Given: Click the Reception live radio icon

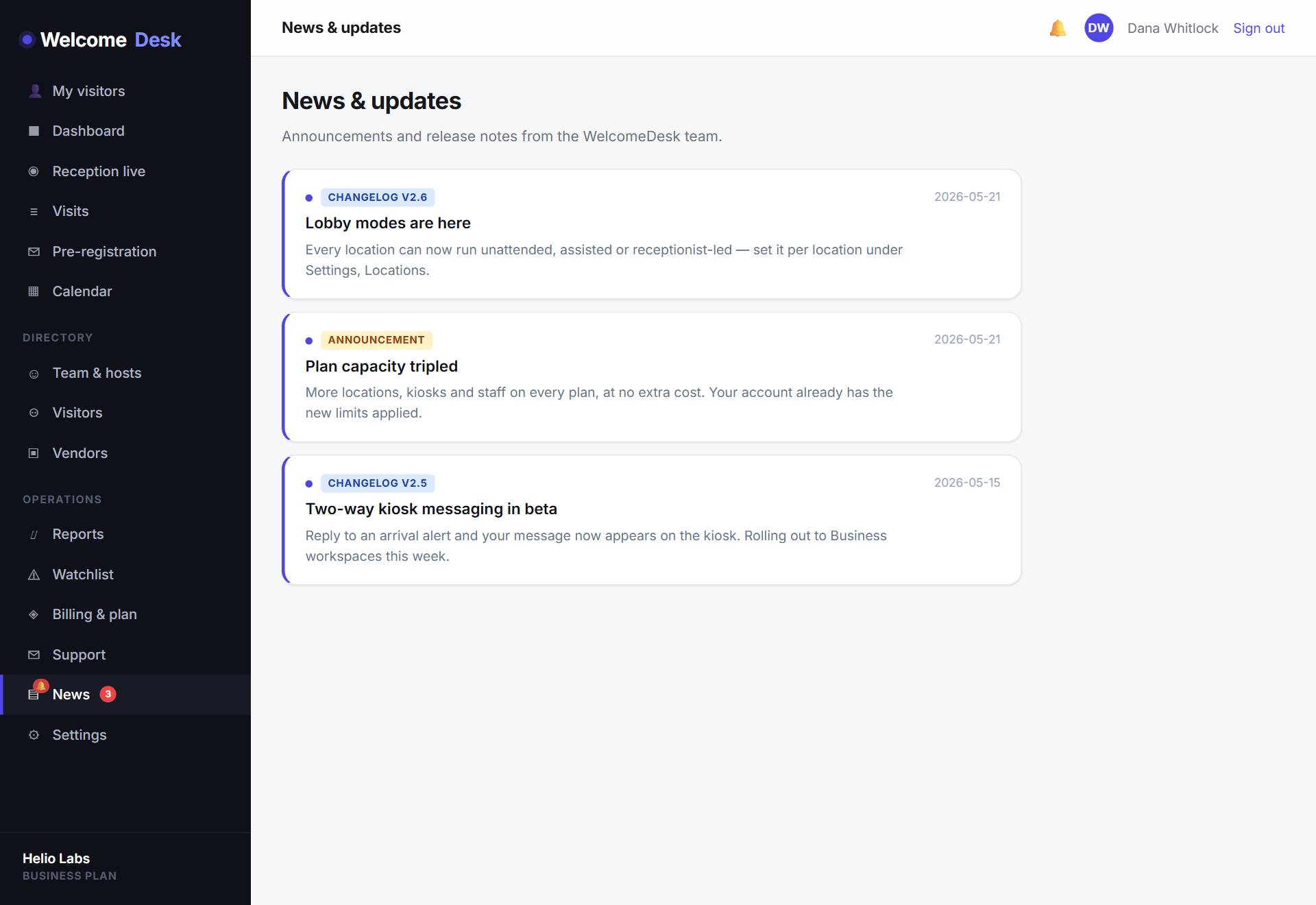Looking at the screenshot, I should 34,171.
